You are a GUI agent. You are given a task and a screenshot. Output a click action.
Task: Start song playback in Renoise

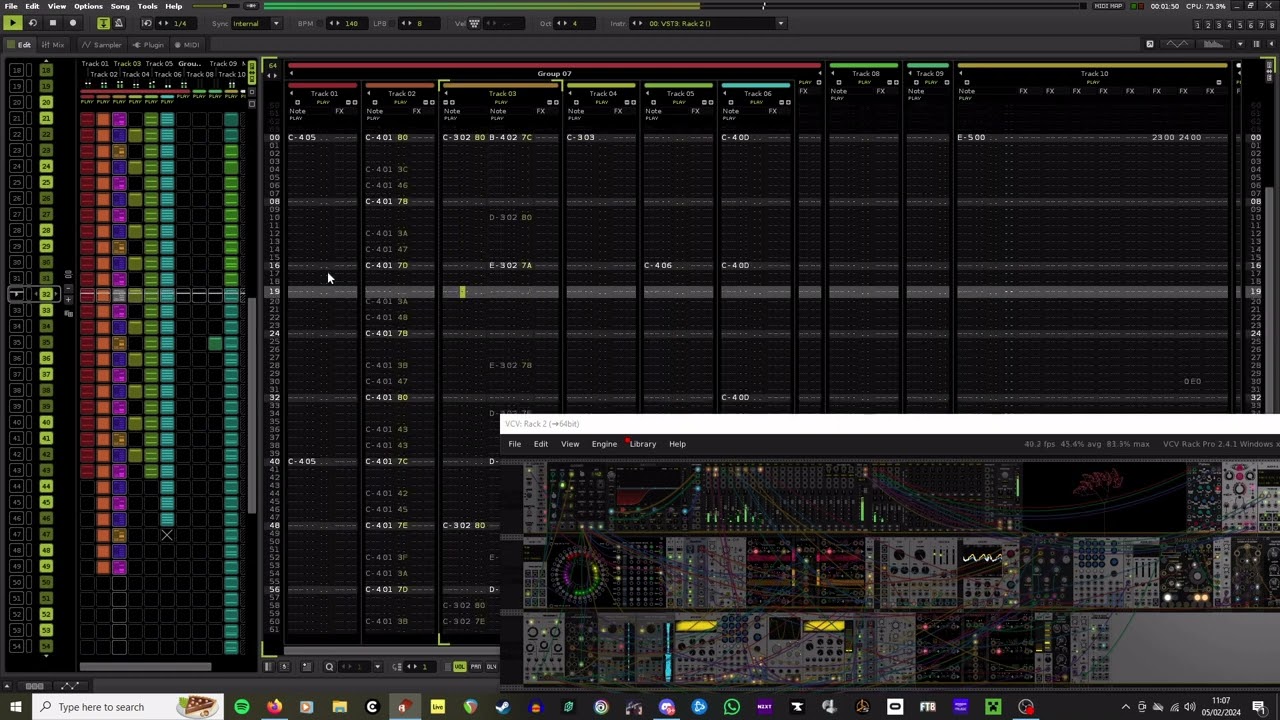pos(13,23)
